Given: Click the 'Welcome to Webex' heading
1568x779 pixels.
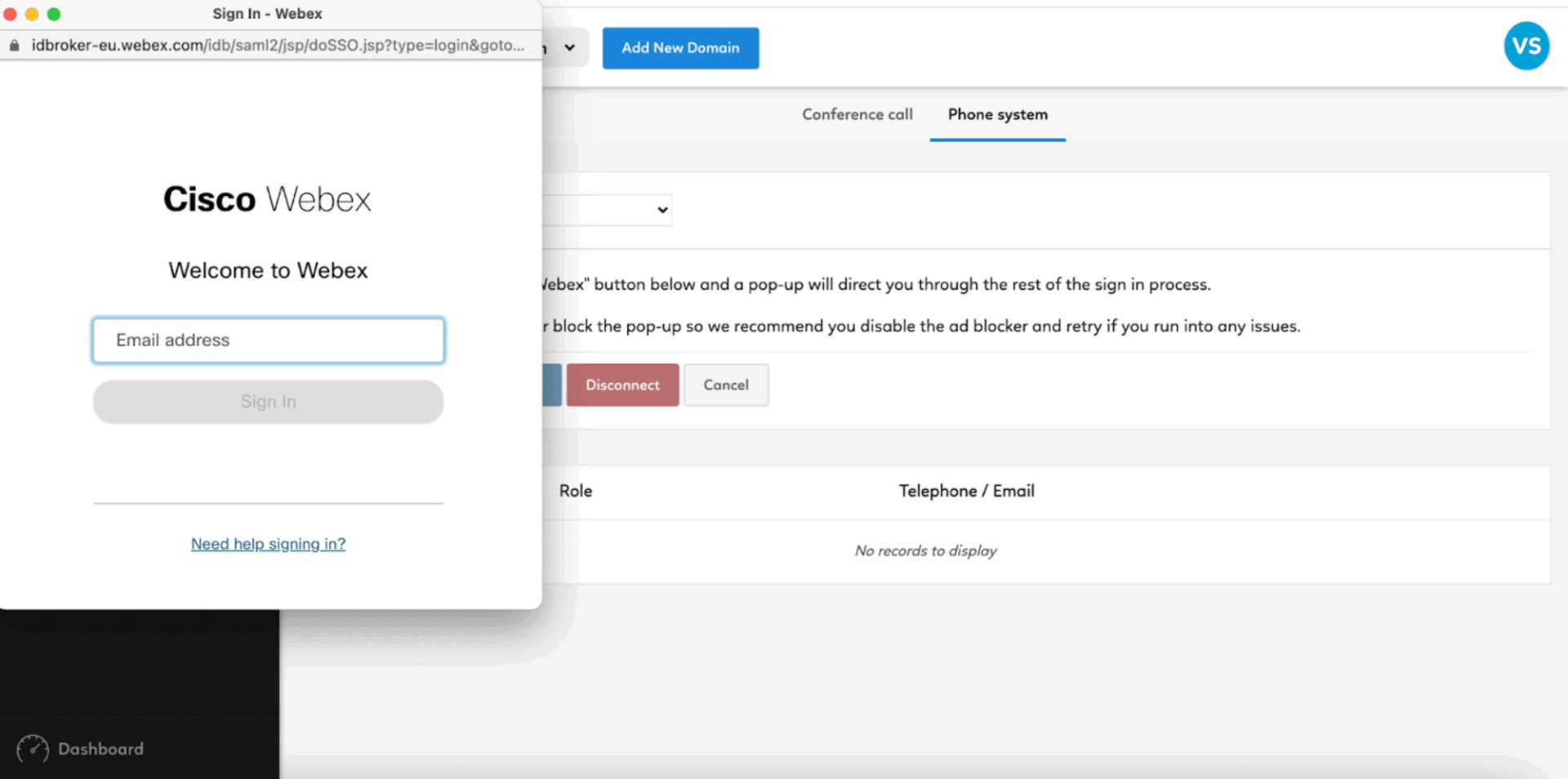Looking at the screenshot, I should 268,270.
